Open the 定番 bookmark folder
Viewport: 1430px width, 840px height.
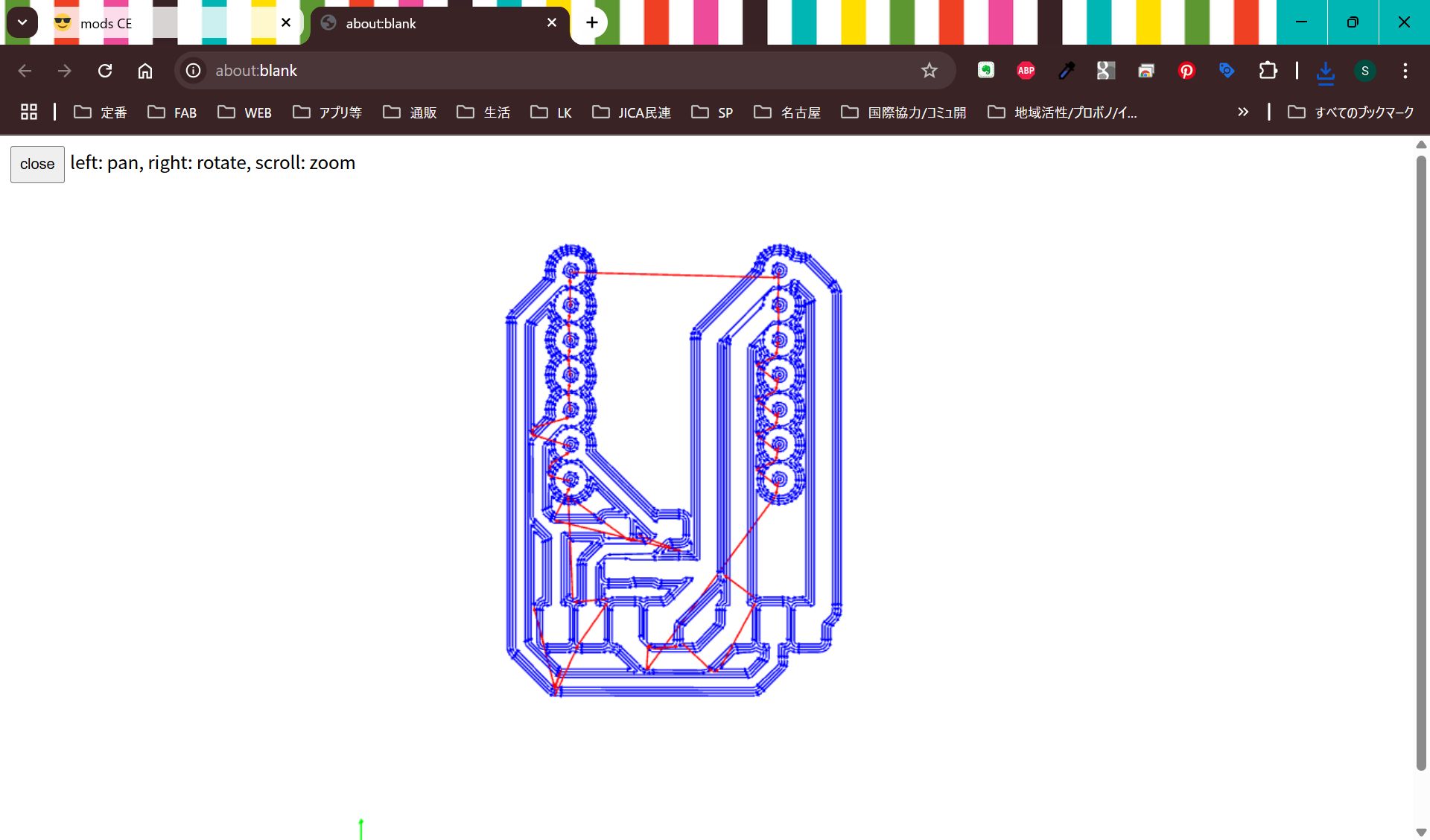click(x=101, y=112)
